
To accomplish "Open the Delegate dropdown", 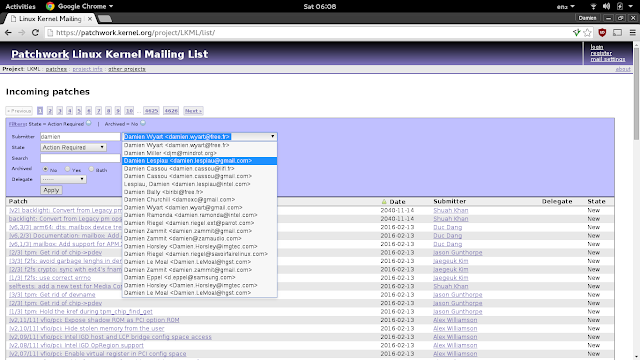I will coord(63,179).
